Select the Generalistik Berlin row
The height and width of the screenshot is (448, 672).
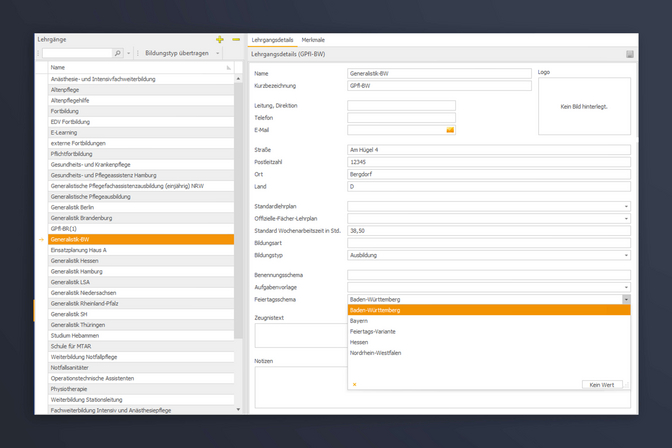[141, 207]
